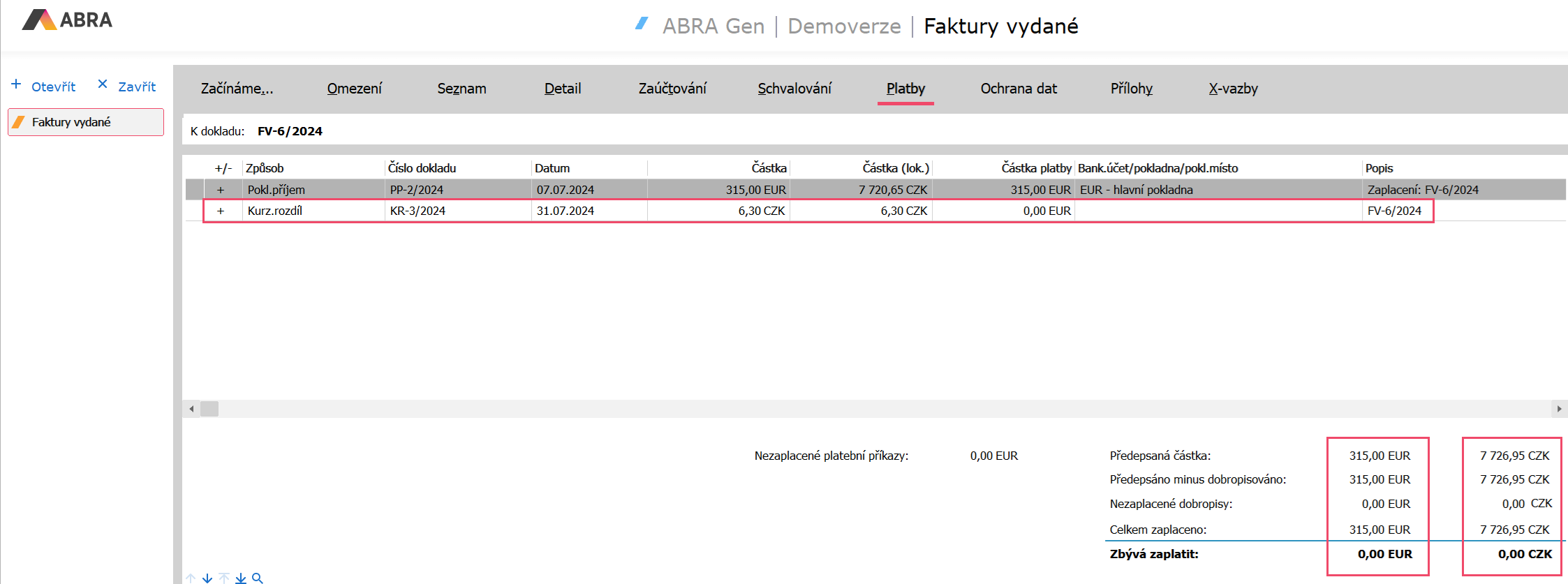Click the +/- column header
This screenshot has height=584, width=1568.
click(x=223, y=168)
